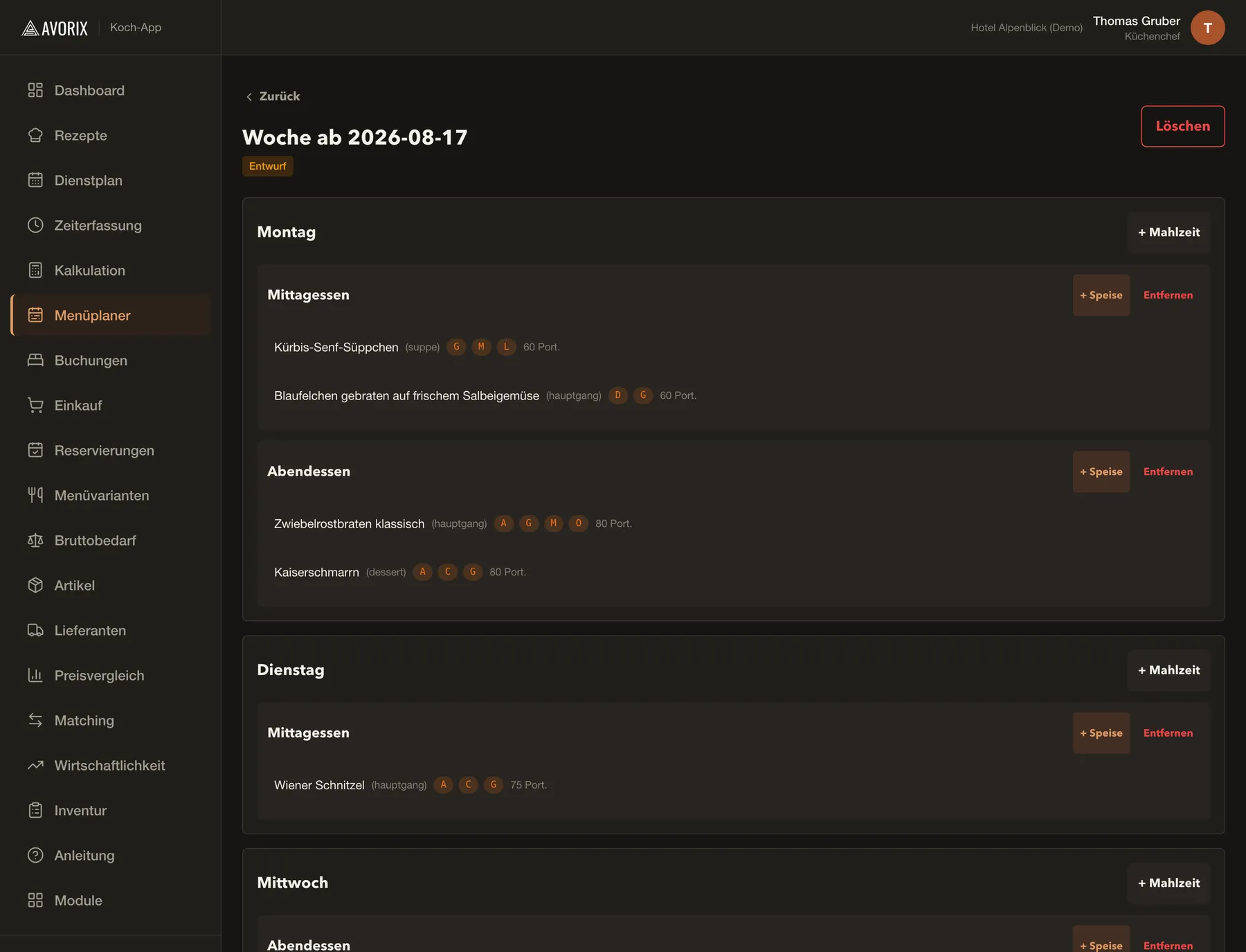The image size is (1246, 952).
Task: Select Kalkulation in the sidebar
Action: click(111, 270)
